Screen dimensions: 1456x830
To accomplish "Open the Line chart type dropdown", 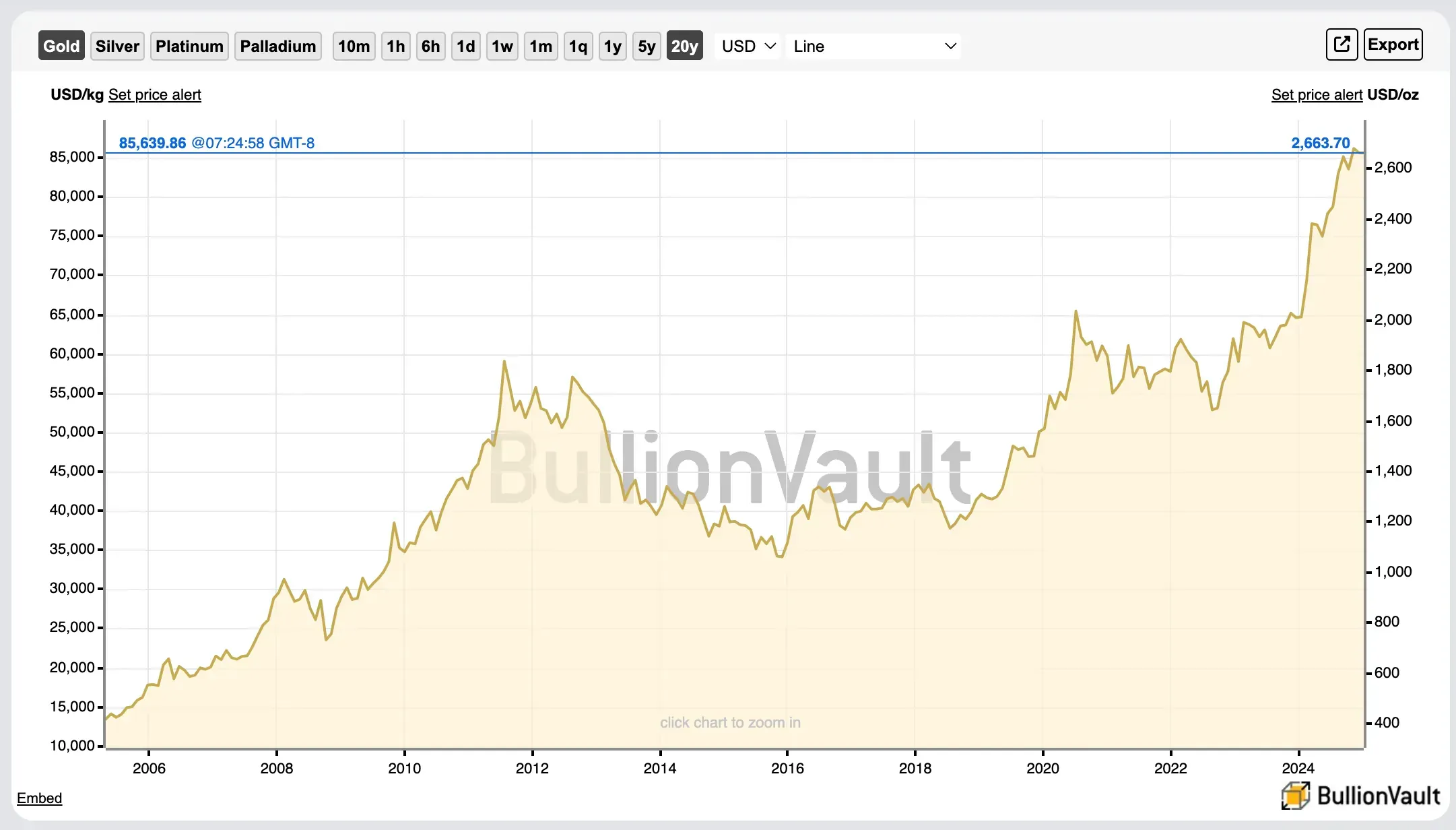I will [x=873, y=46].
